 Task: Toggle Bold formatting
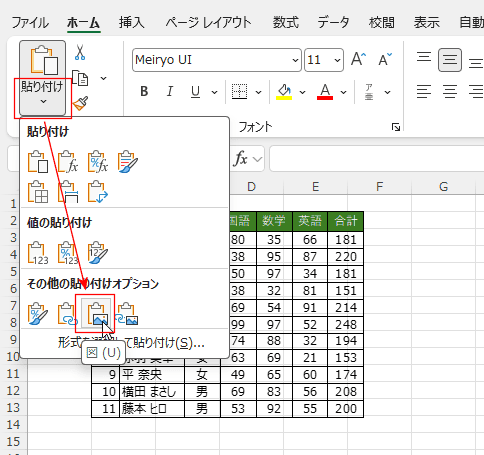coord(144,91)
